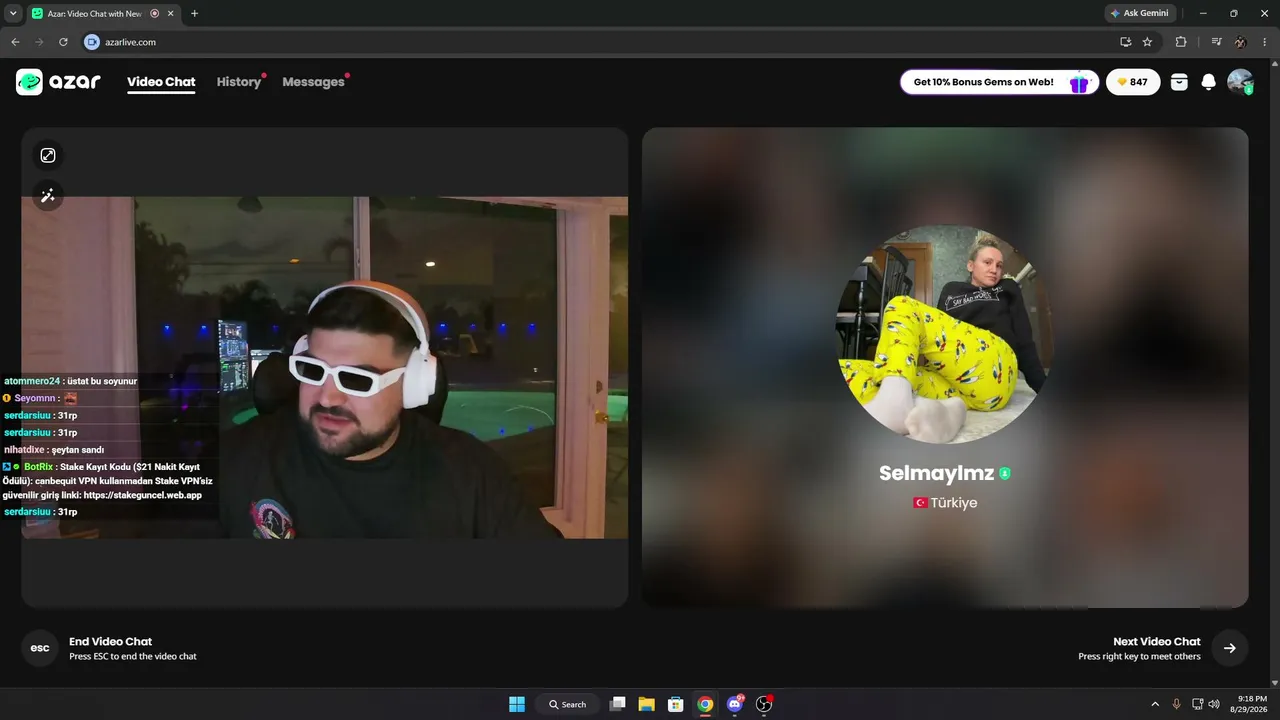The width and height of the screenshot is (1280, 720).
Task: Click the expand video icon
Action: click(x=47, y=155)
